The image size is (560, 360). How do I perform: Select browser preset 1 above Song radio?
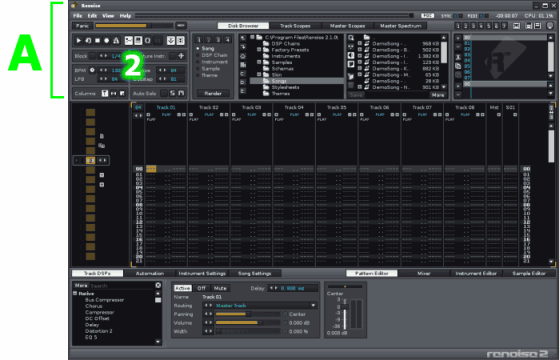[x=199, y=40]
